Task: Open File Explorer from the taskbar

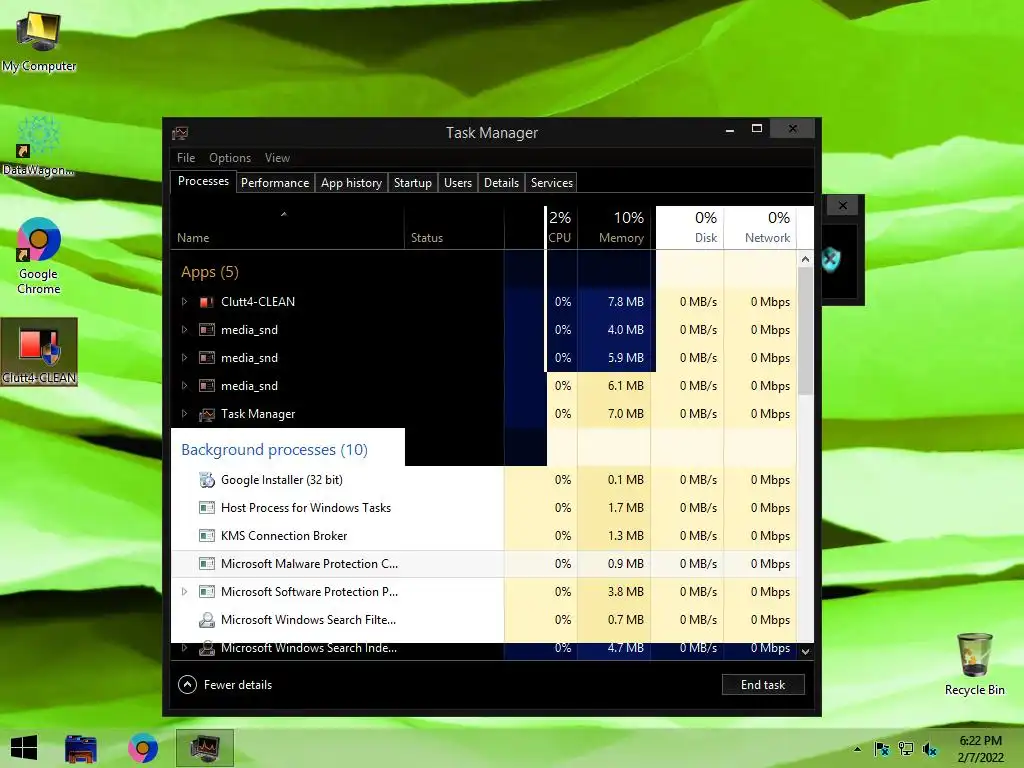Action: click(81, 748)
